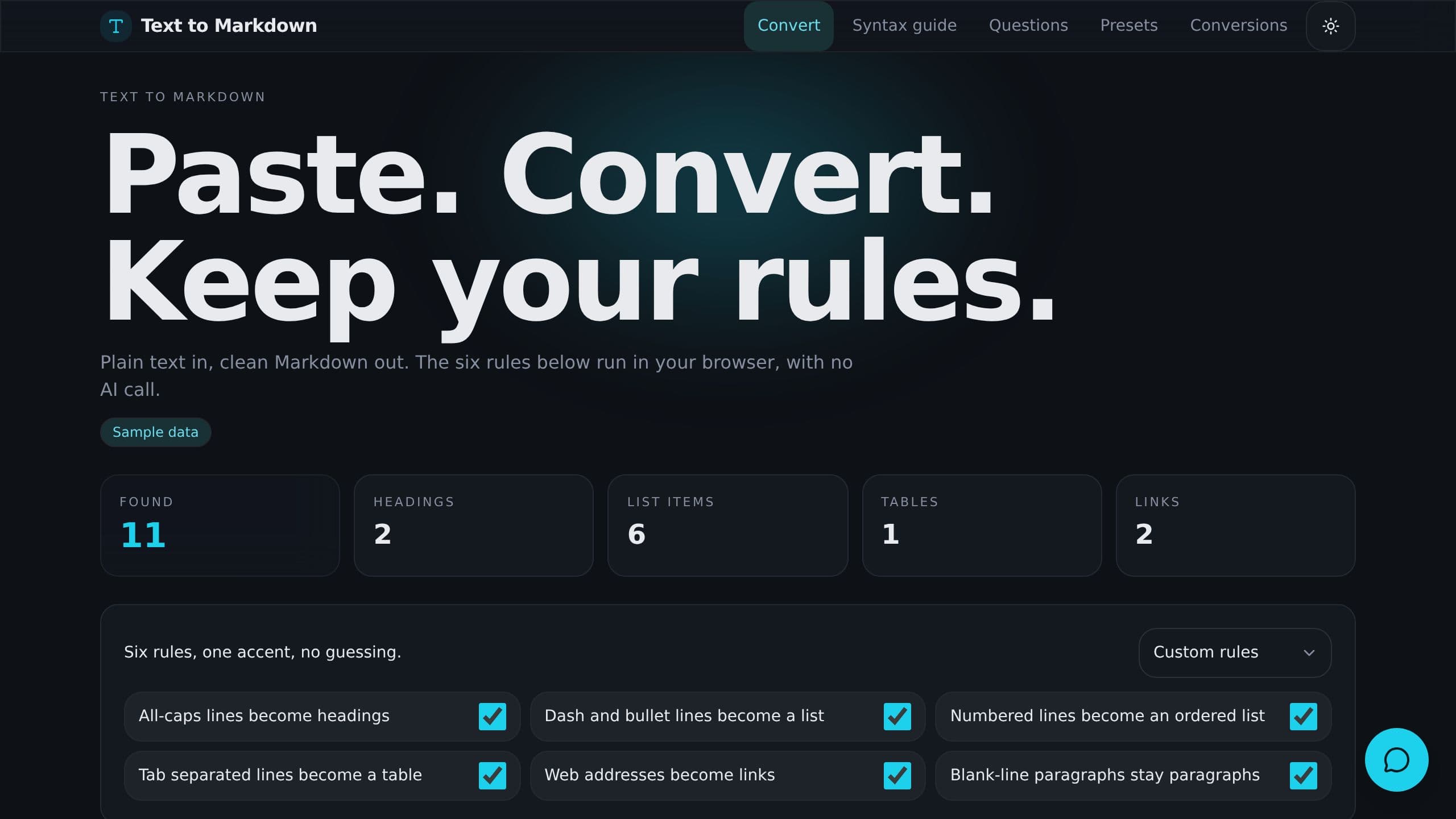1456x819 pixels.
Task: Uncheck All-caps lines become headings
Action: [492, 716]
